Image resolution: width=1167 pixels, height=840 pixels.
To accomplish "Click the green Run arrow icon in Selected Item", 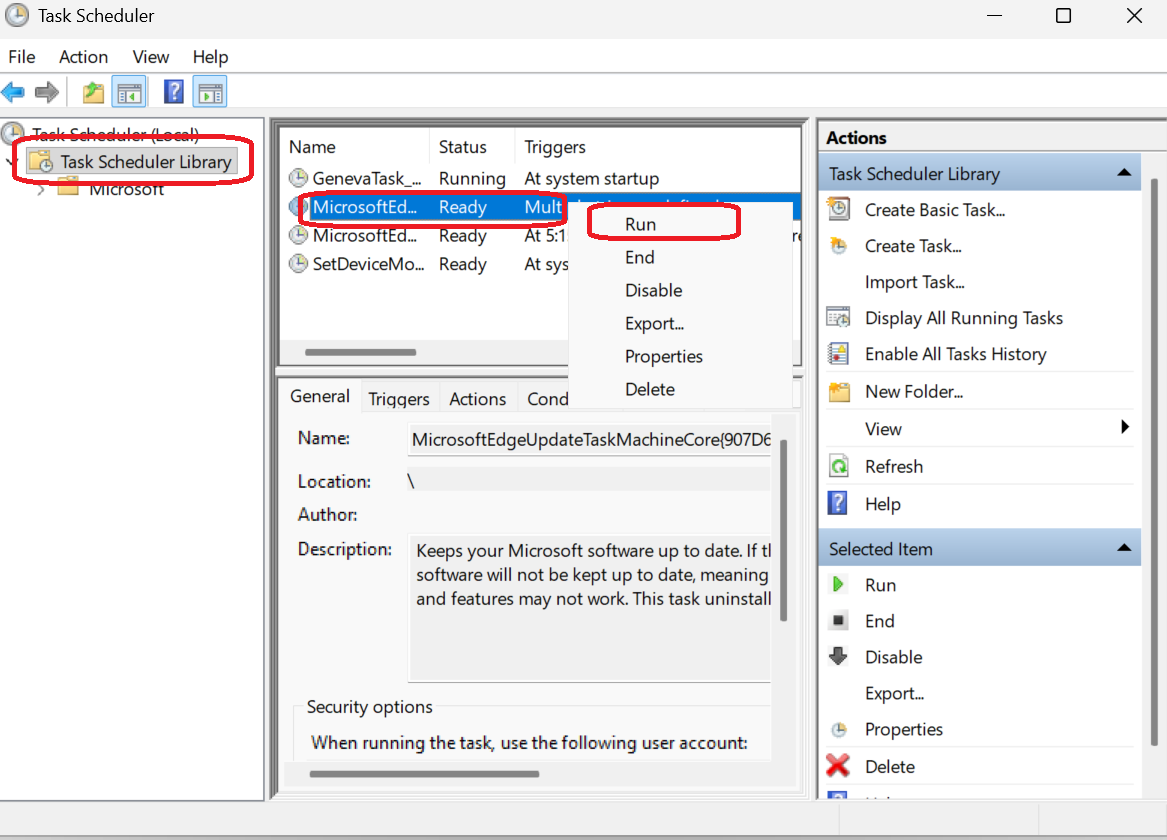I will click(838, 585).
